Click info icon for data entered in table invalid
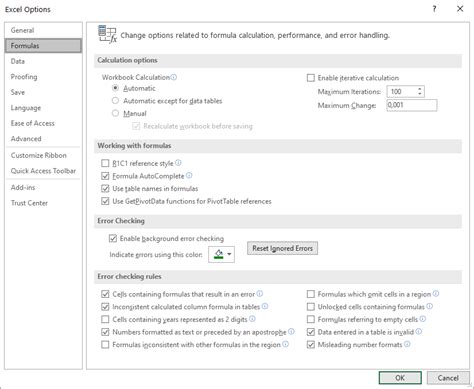Image resolution: width=474 pixels, height=389 pixels. (419, 332)
